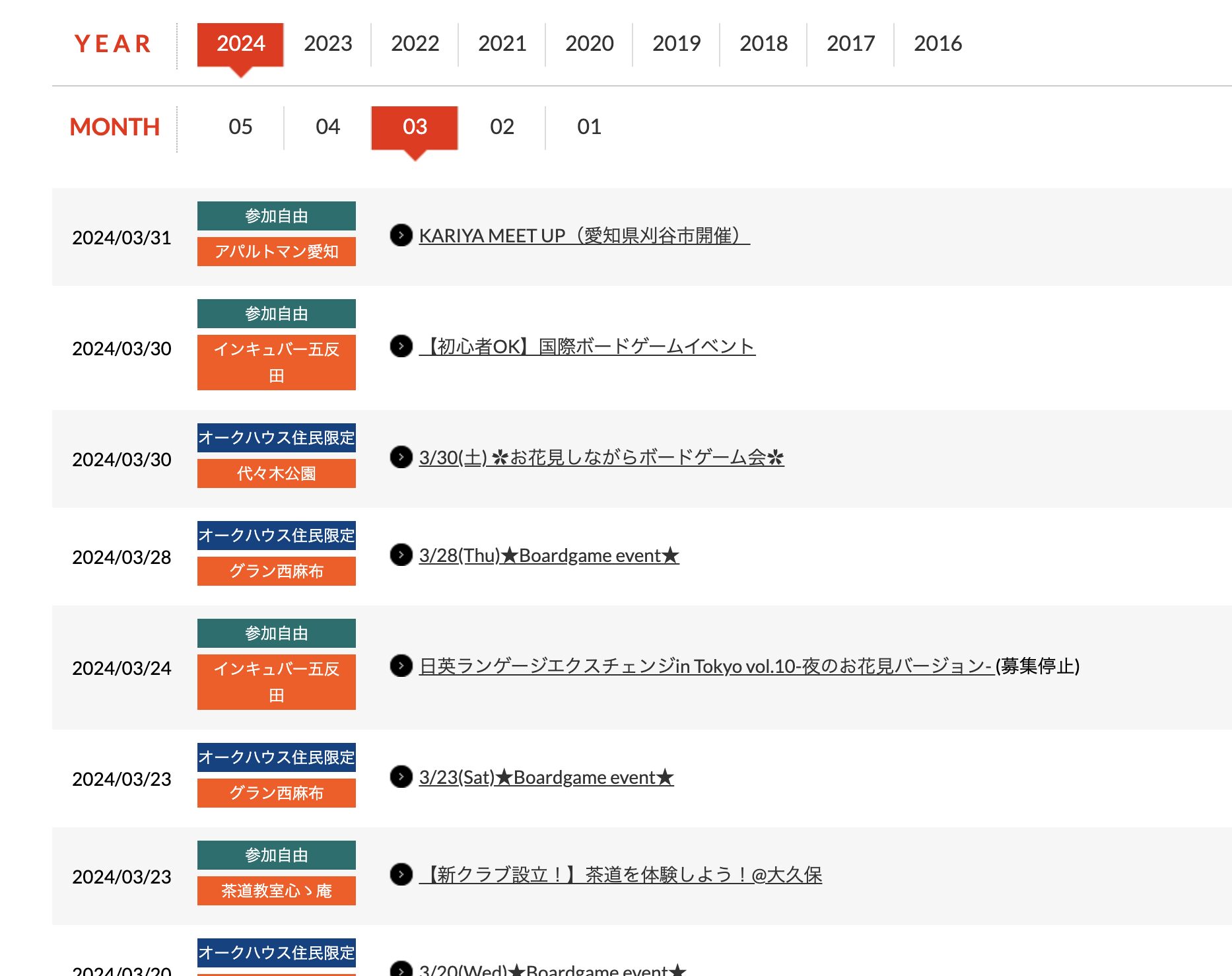Open 国際ボードゲームイベント event link

pyautogui.click(x=587, y=347)
